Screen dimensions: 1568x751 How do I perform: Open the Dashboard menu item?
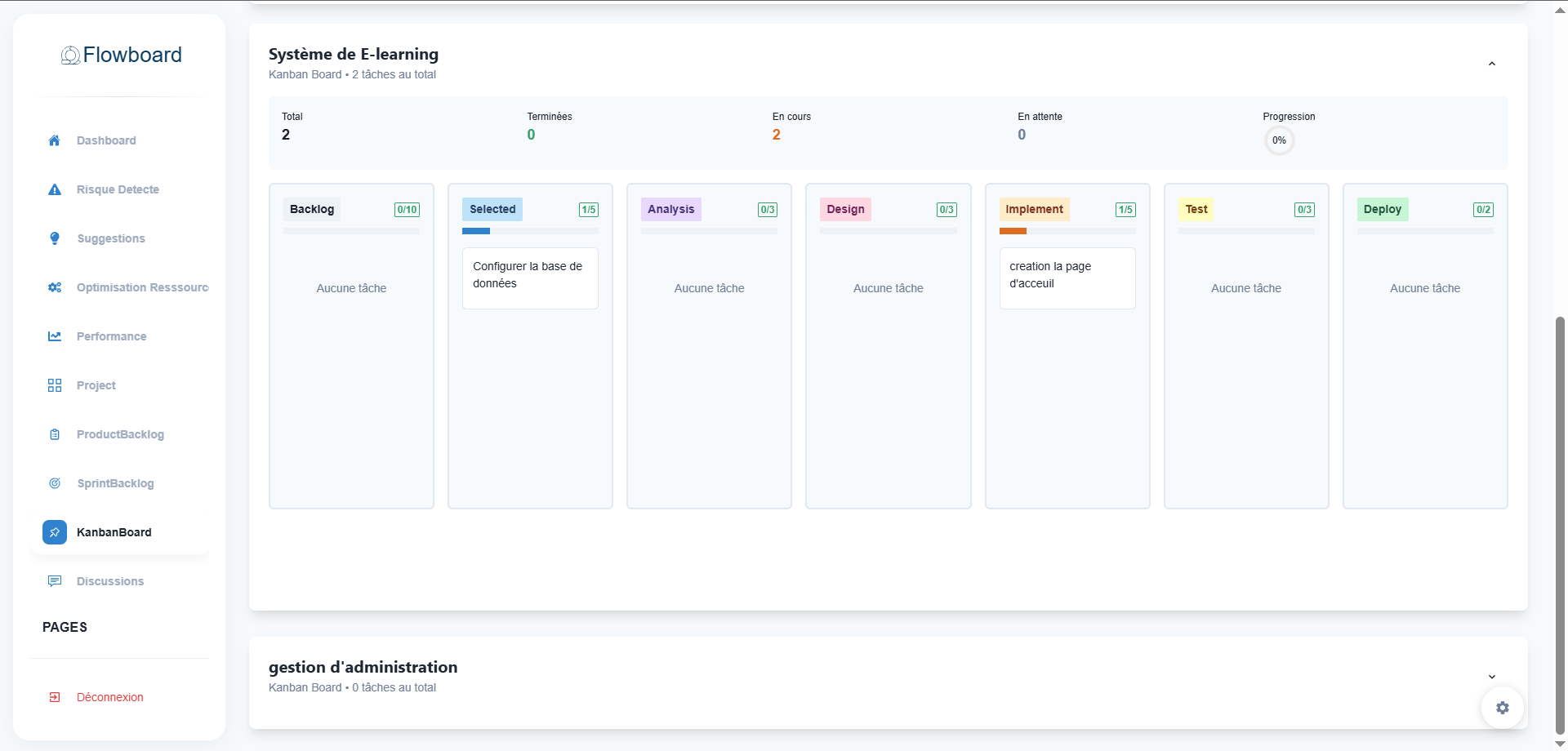119,140
